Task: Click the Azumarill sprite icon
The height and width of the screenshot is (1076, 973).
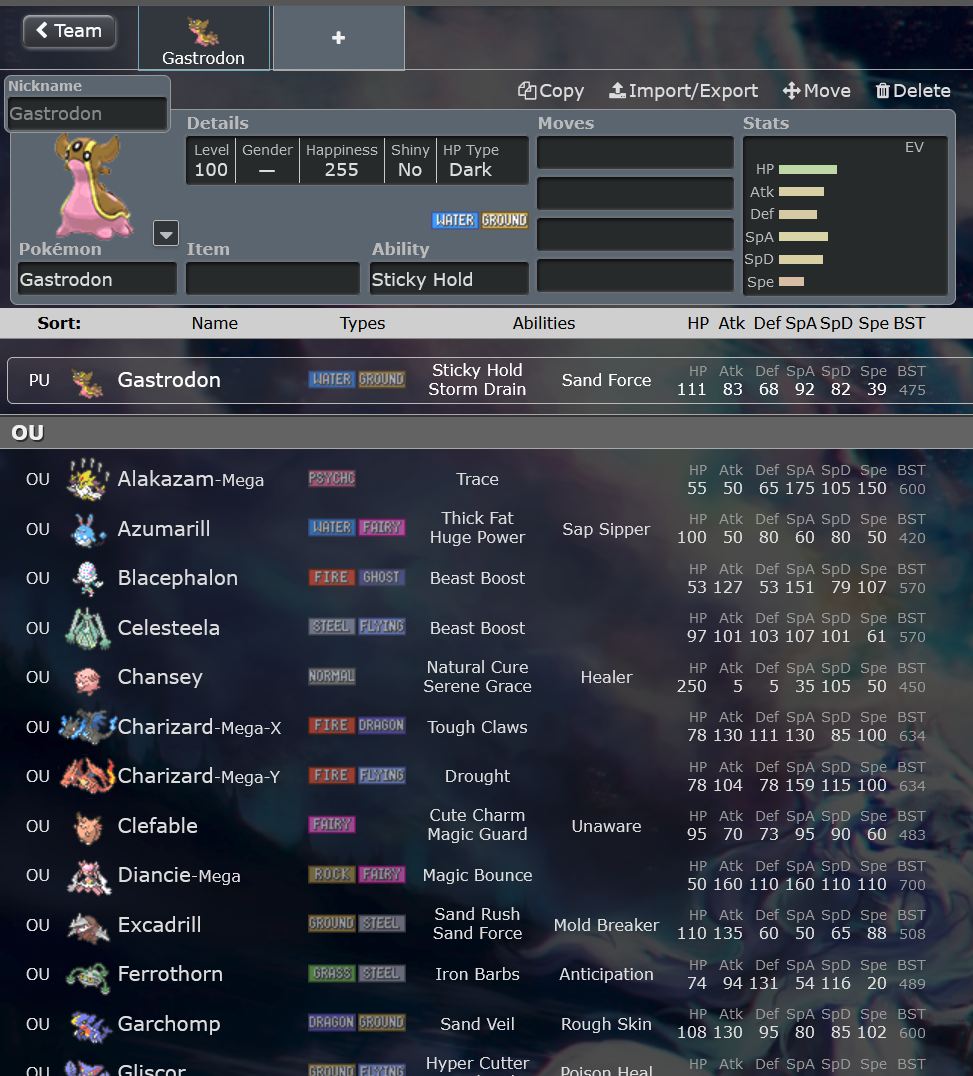Action: click(x=88, y=529)
